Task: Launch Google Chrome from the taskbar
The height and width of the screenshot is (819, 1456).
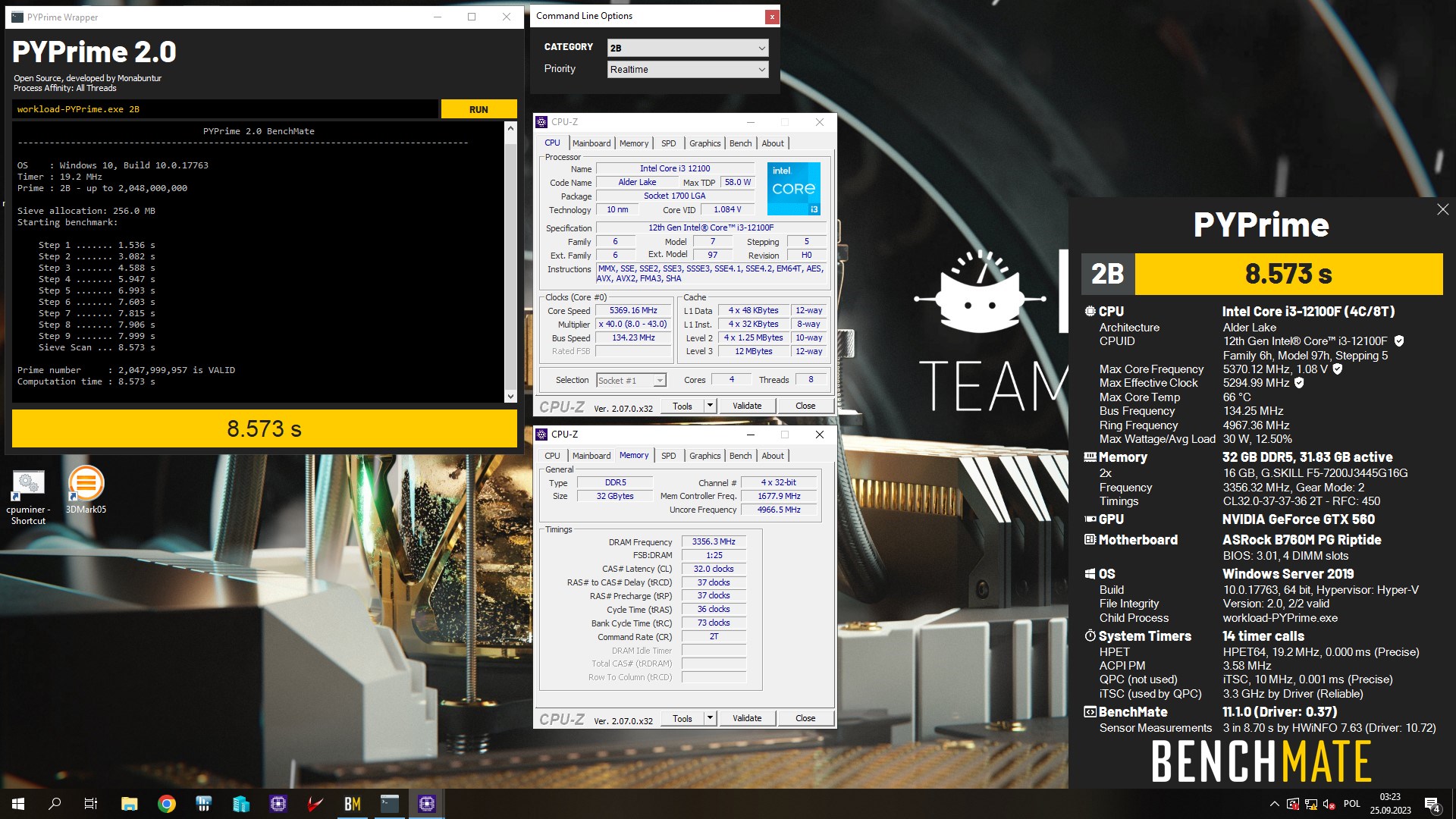Action: (167, 804)
